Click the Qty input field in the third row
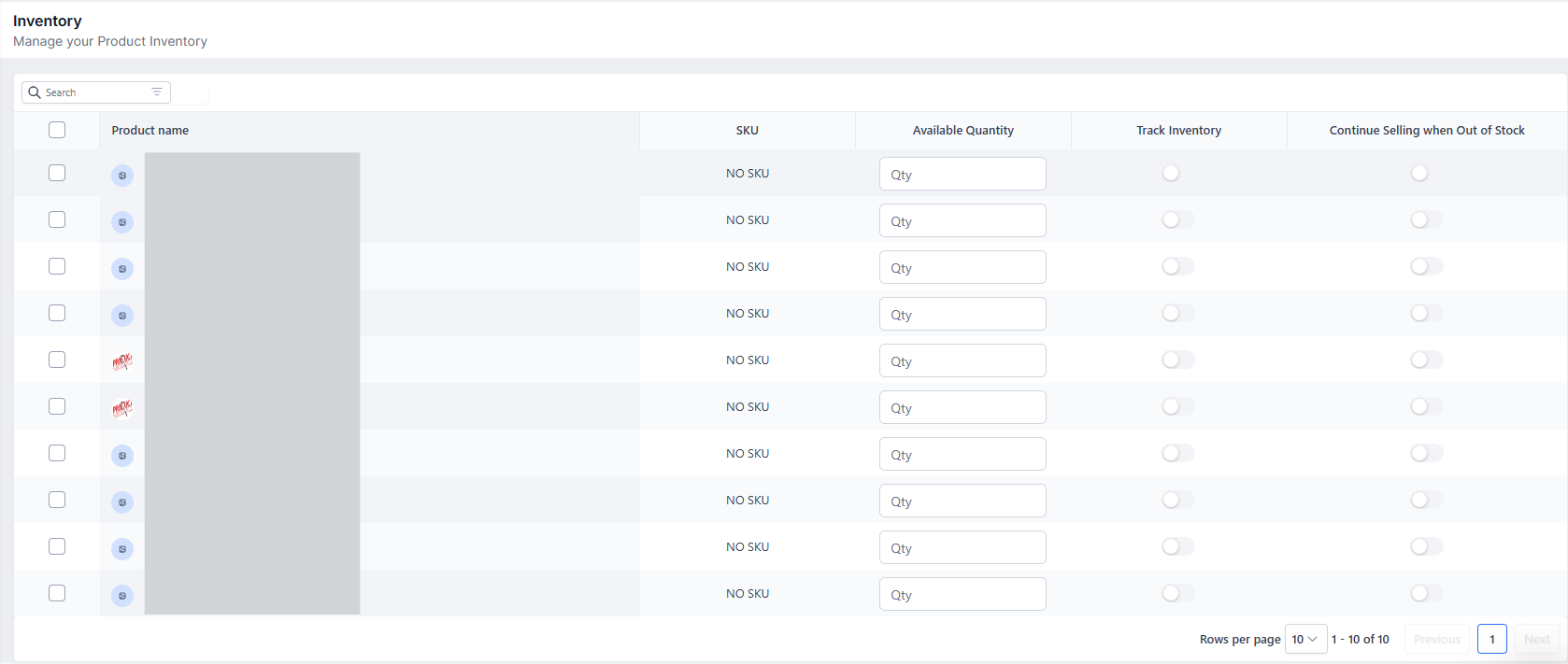Screen dimensions: 1568x664 pyautogui.click(x=962, y=267)
